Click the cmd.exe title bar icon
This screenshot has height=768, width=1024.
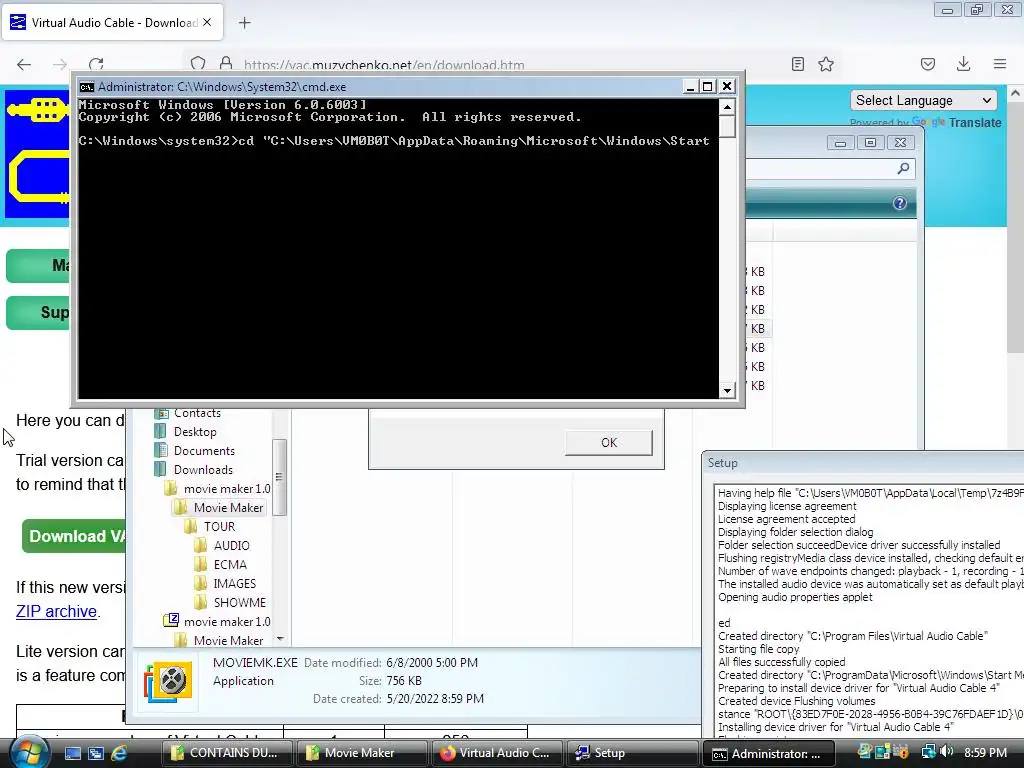click(x=87, y=87)
